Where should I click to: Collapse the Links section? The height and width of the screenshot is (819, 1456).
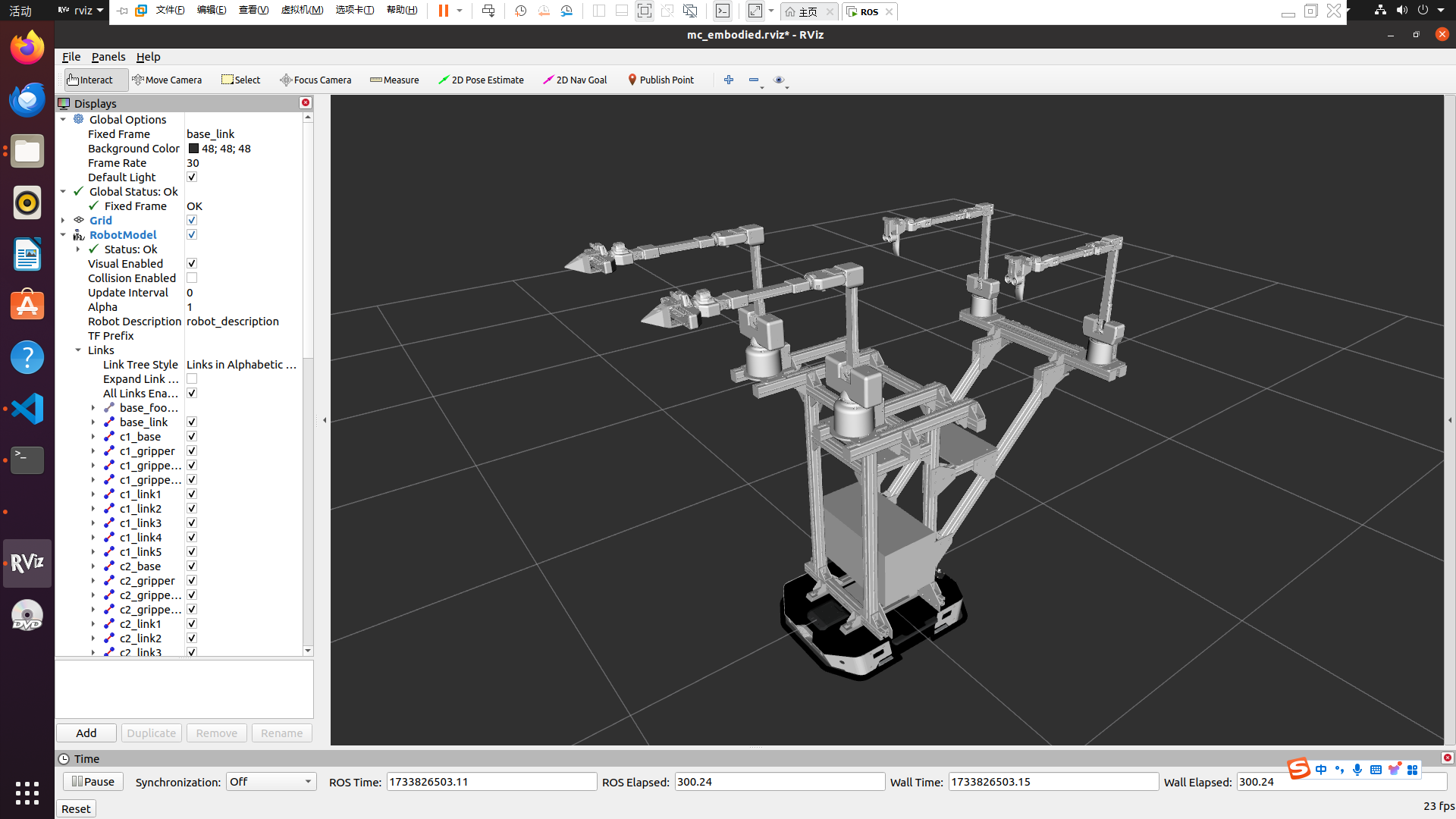[x=78, y=350]
